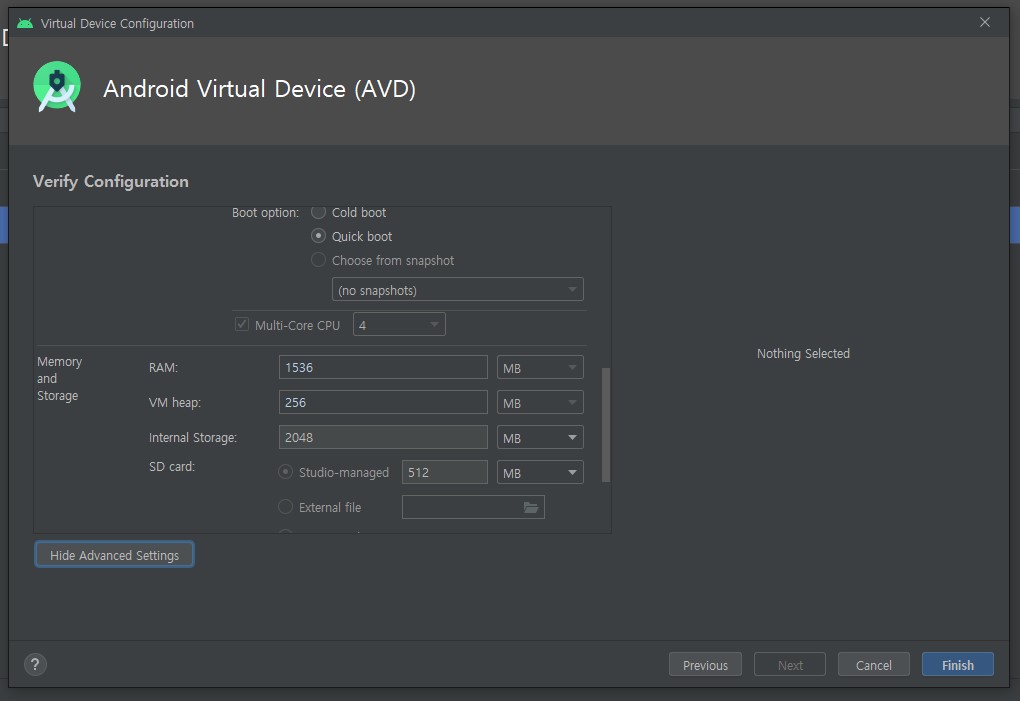Click the Previous button
The height and width of the screenshot is (701, 1020).
[705, 665]
